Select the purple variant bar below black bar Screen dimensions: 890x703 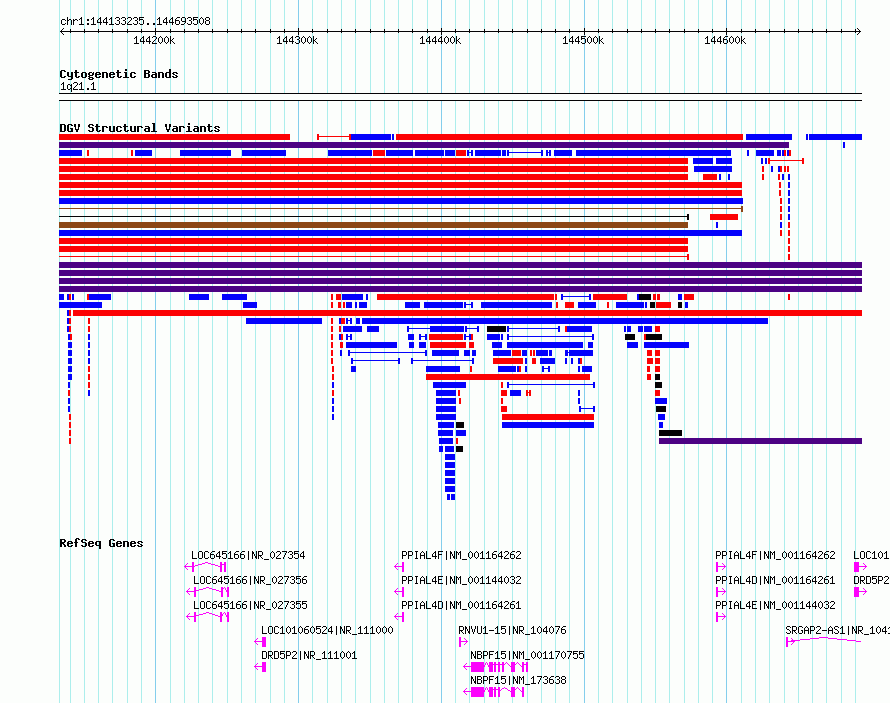761,441
